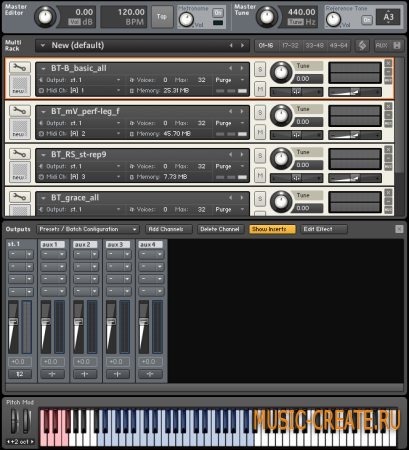Switch BT_mV_perf-leg_f to the next instrument
409x450 pixels.
pyautogui.click(x=242, y=111)
